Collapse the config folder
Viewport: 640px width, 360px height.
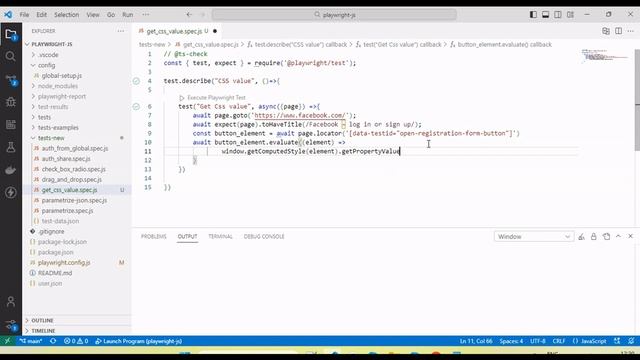tap(47, 65)
